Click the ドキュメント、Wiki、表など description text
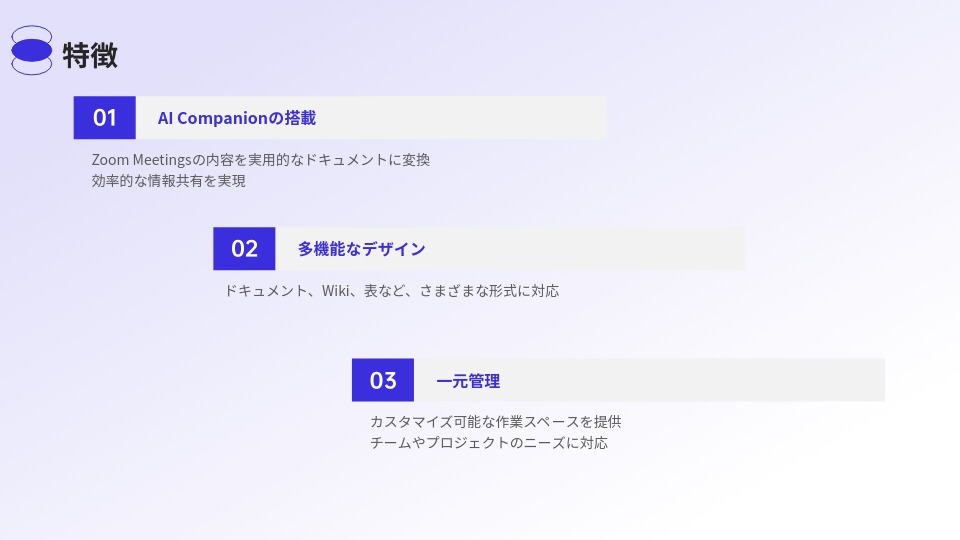Image resolution: width=960 pixels, height=540 pixels. [392, 291]
